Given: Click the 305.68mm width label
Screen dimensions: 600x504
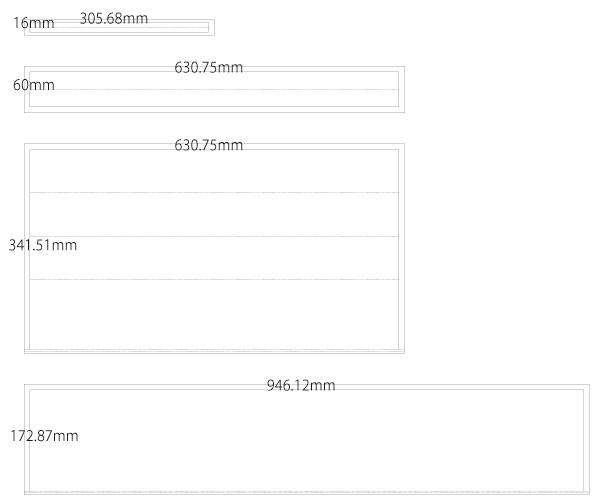Looking at the screenshot, I should 114,18.
